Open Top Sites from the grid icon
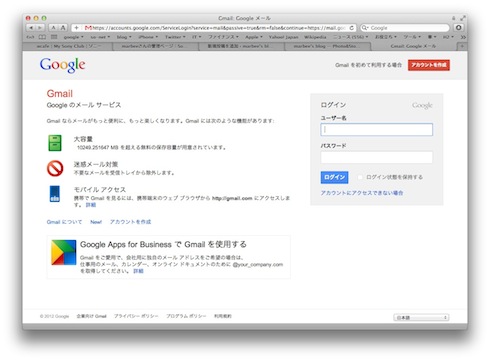 [x=54, y=37]
